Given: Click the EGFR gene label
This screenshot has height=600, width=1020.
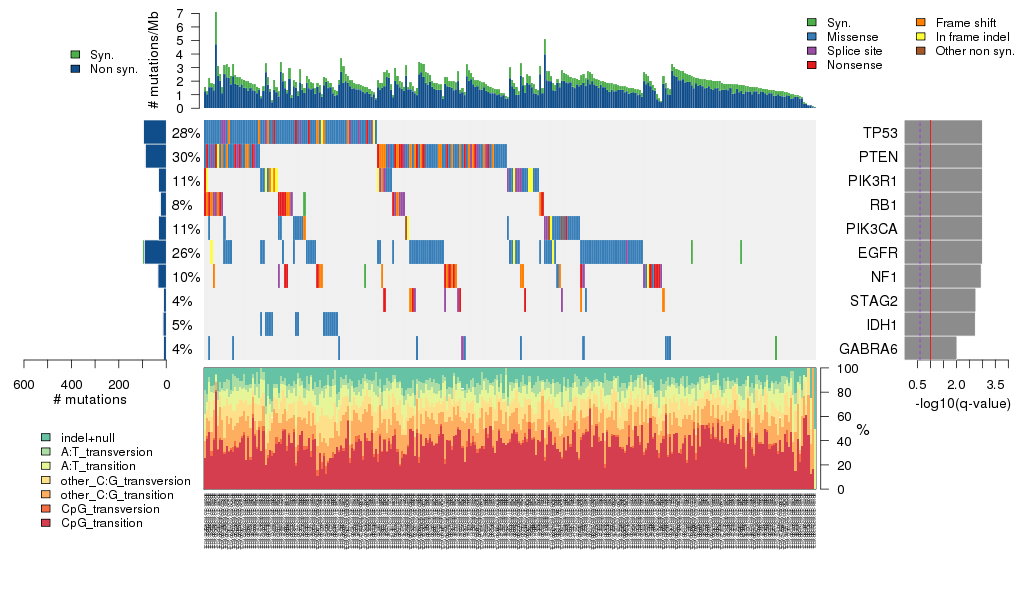Looking at the screenshot, I should [879, 253].
